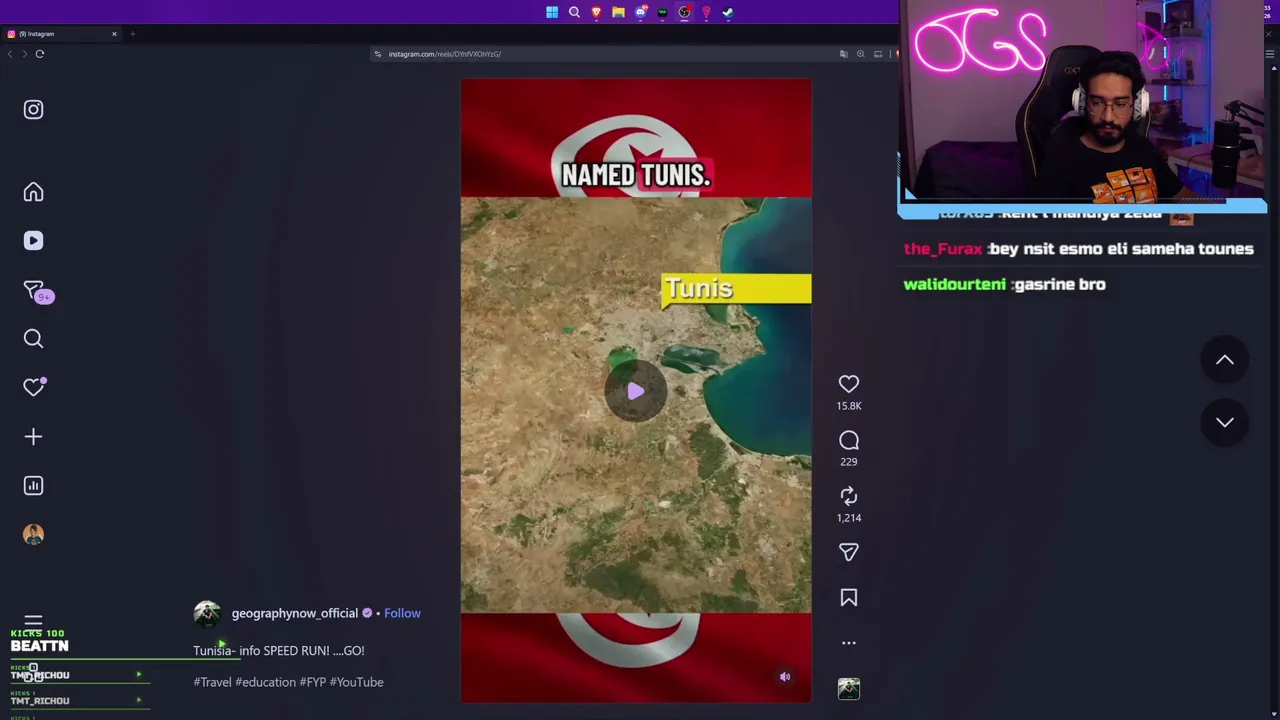
Task: Click the reel caption 'Tunisia- info SPEED RUN!'
Action: [x=279, y=651]
